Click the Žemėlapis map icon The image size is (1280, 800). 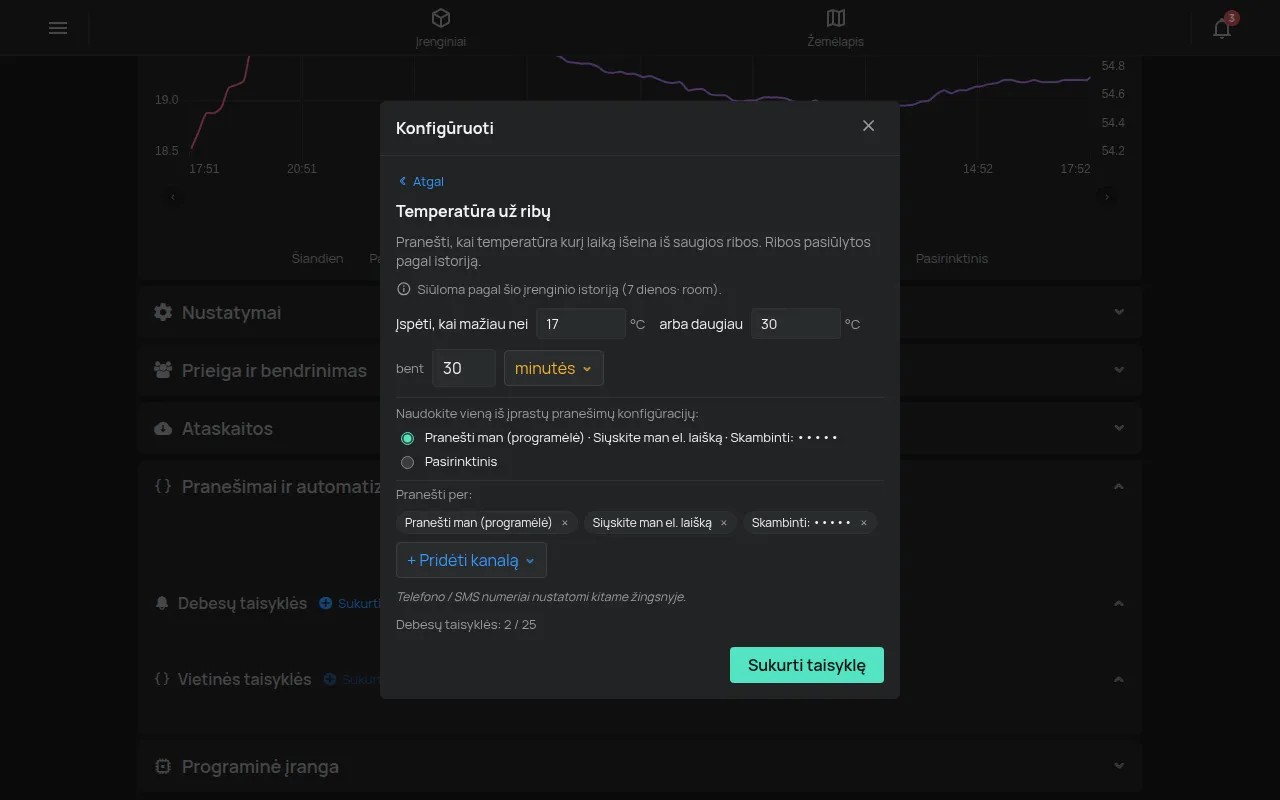(836, 18)
